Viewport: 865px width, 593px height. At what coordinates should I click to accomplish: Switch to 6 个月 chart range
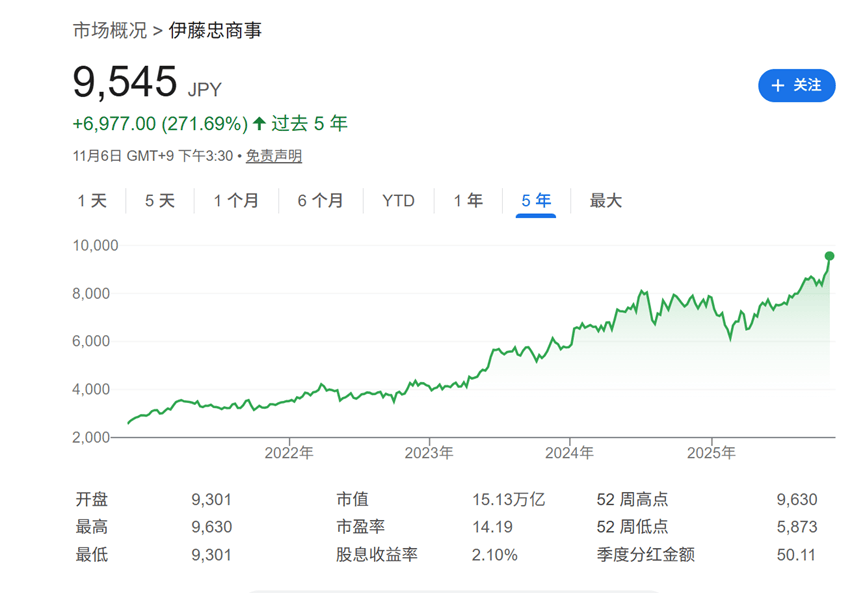320,201
